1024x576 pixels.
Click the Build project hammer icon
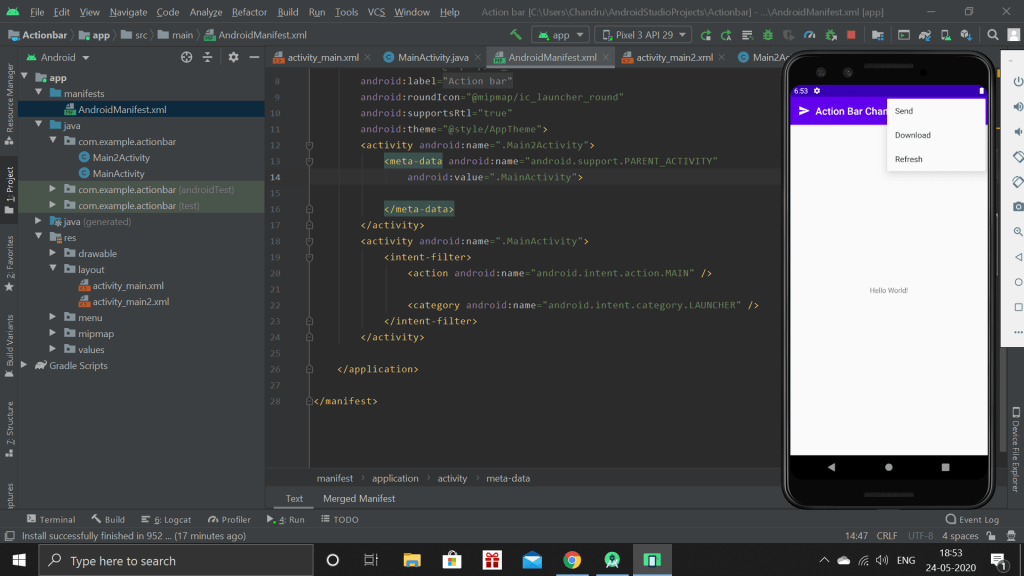click(x=516, y=35)
